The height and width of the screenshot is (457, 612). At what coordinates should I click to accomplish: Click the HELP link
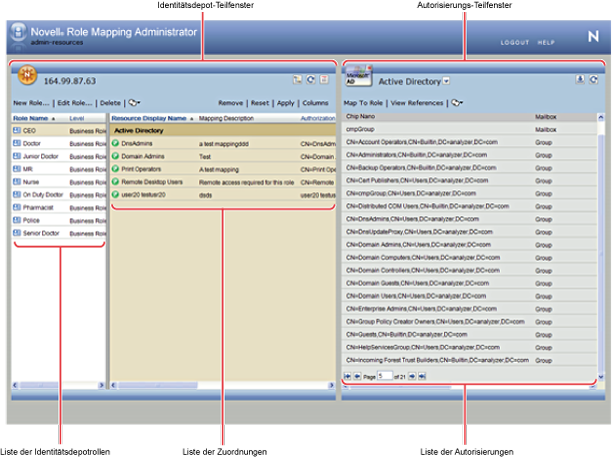(x=546, y=43)
